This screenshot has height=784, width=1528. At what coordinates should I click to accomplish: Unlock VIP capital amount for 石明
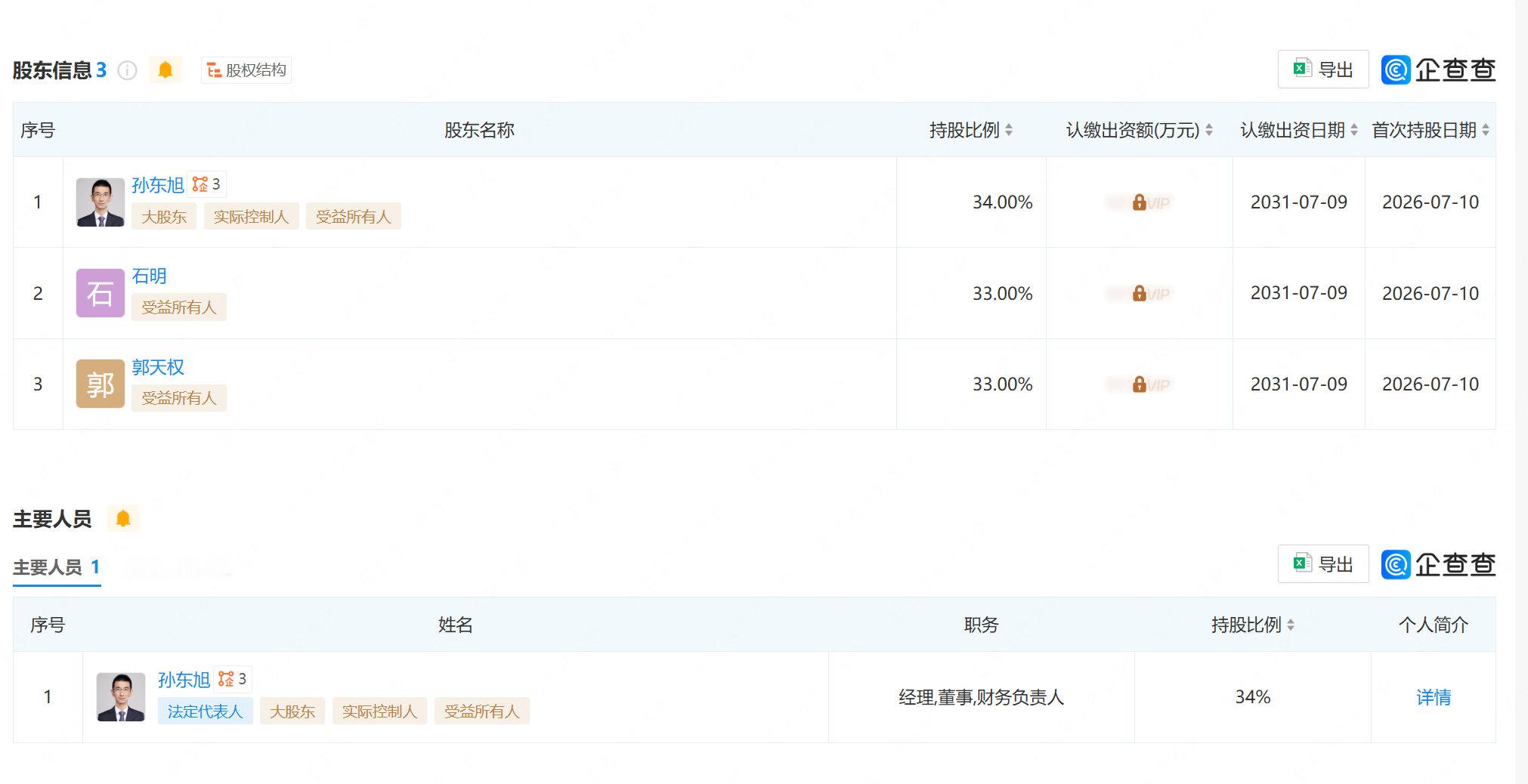pyautogui.click(x=1140, y=293)
